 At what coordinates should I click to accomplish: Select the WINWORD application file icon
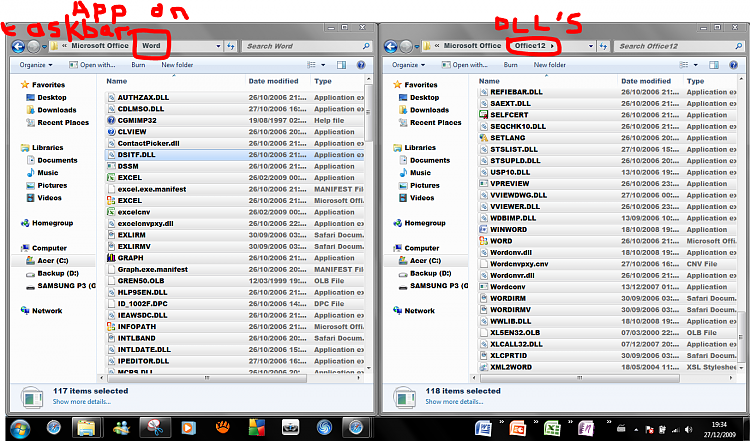pos(484,229)
